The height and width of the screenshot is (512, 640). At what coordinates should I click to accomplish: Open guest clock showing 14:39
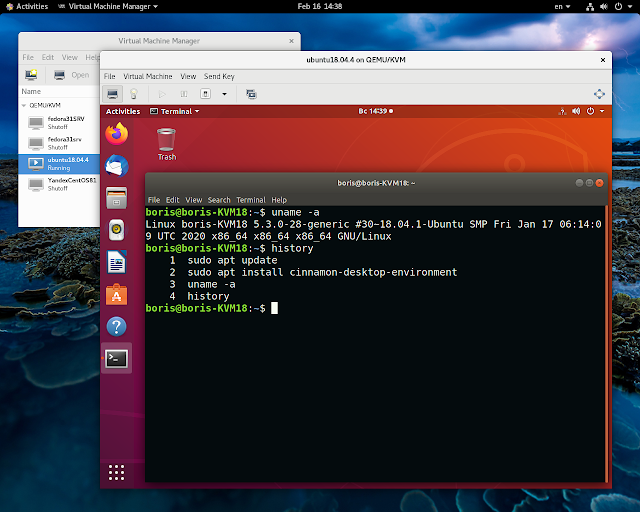(376, 111)
